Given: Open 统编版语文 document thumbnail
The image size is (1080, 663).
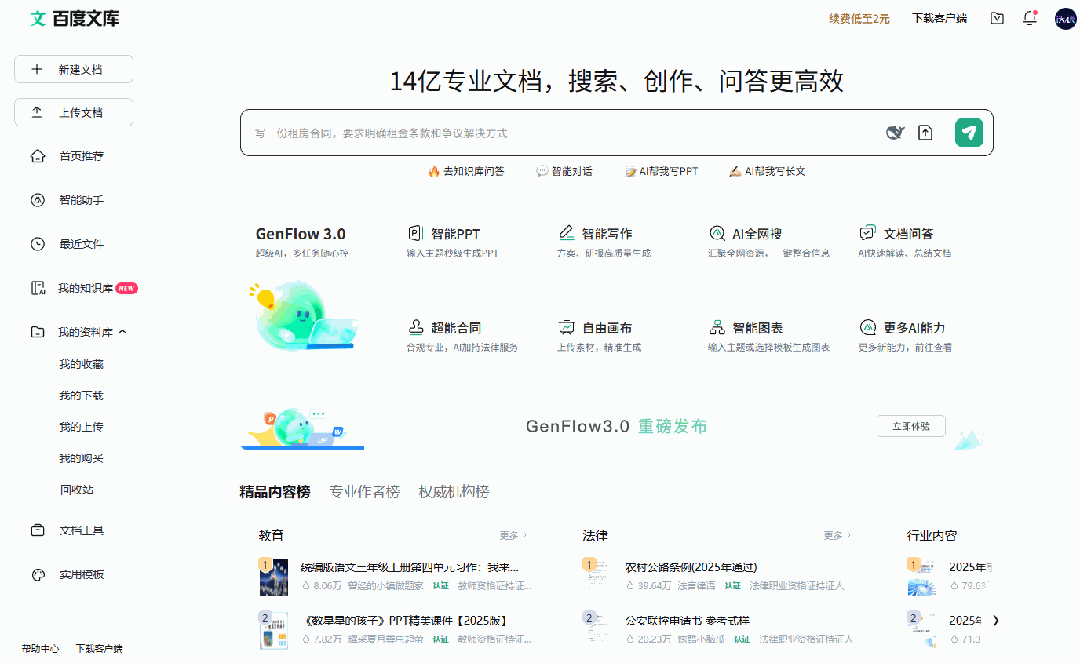Looking at the screenshot, I should [x=273, y=577].
